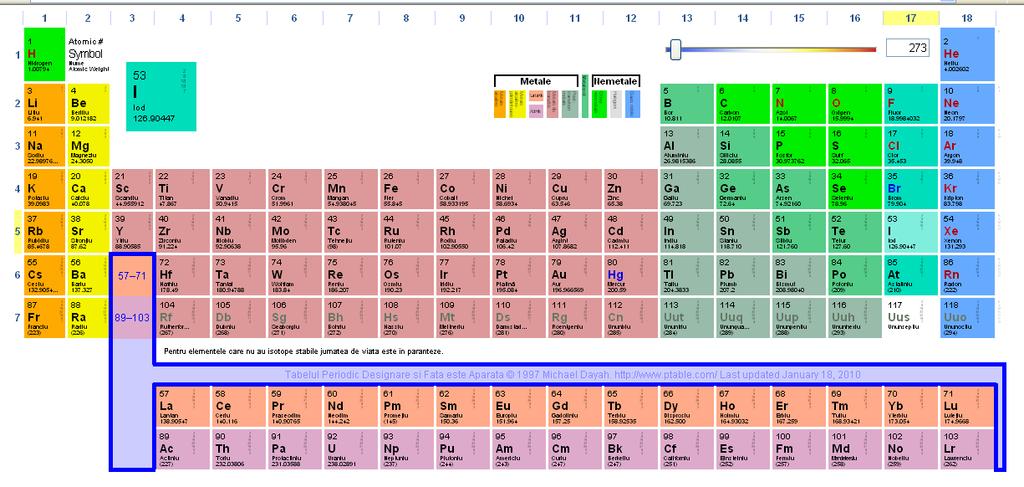The width and height of the screenshot is (1024, 487).
Task: Click the period 5 row label
Action: (x=18, y=232)
